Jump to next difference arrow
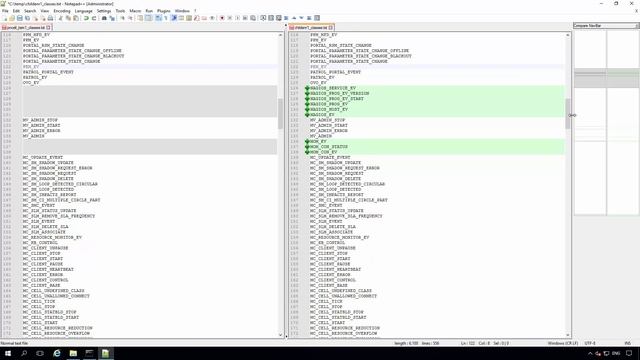The width and height of the screenshot is (640, 360). tap(301, 18)
